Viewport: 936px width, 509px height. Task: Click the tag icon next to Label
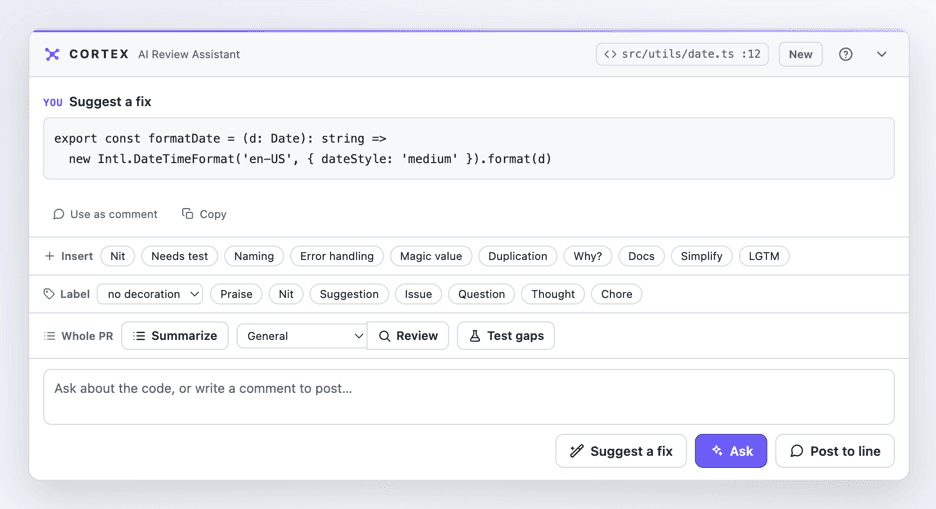pos(49,294)
